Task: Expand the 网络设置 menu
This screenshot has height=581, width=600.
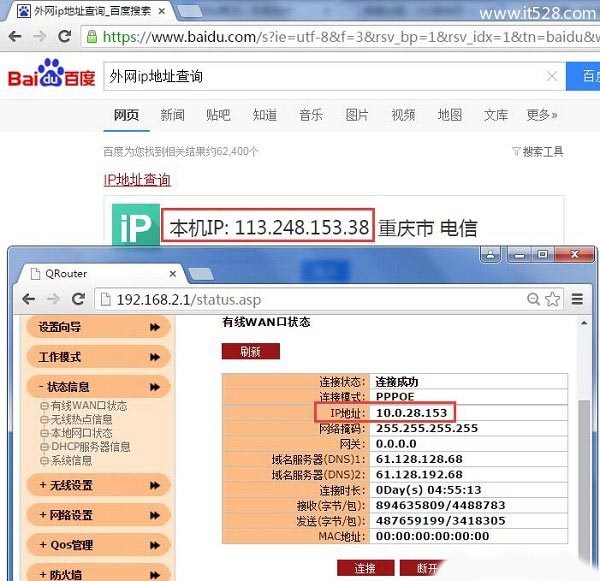Action: point(99,515)
